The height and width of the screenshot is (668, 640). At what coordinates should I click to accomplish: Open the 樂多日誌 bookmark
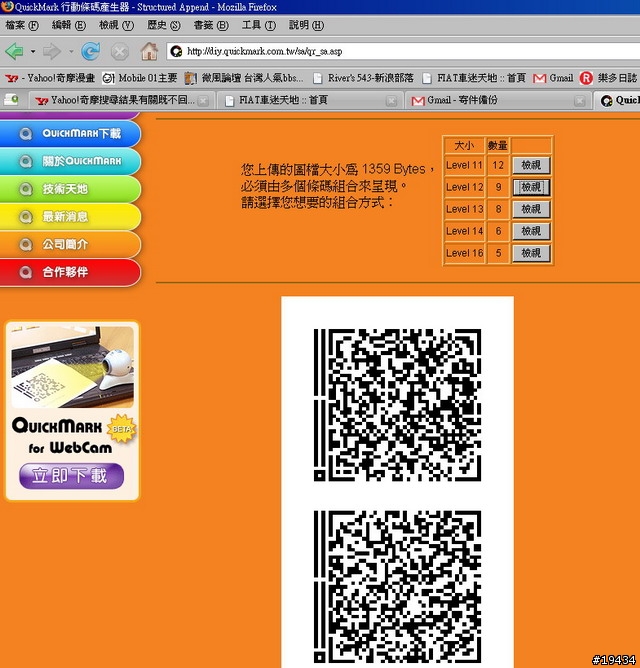tap(608, 78)
